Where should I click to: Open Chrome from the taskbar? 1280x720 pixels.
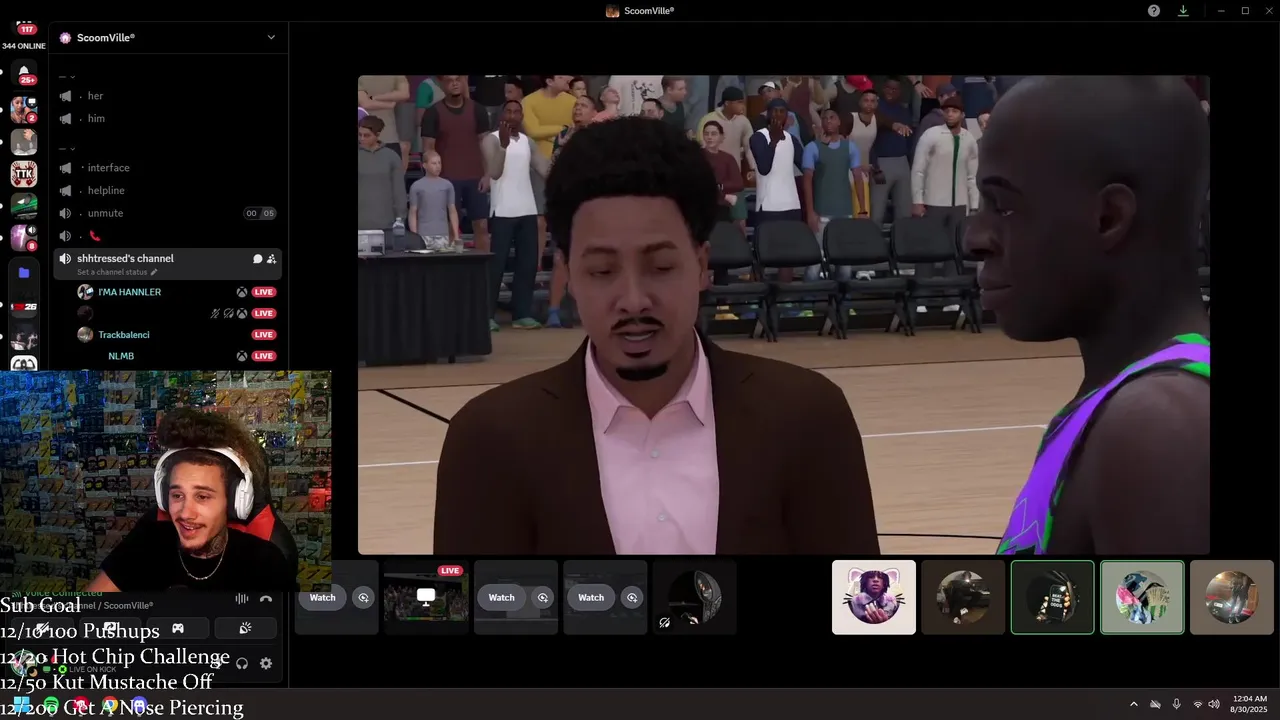pyautogui.click(x=110, y=705)
